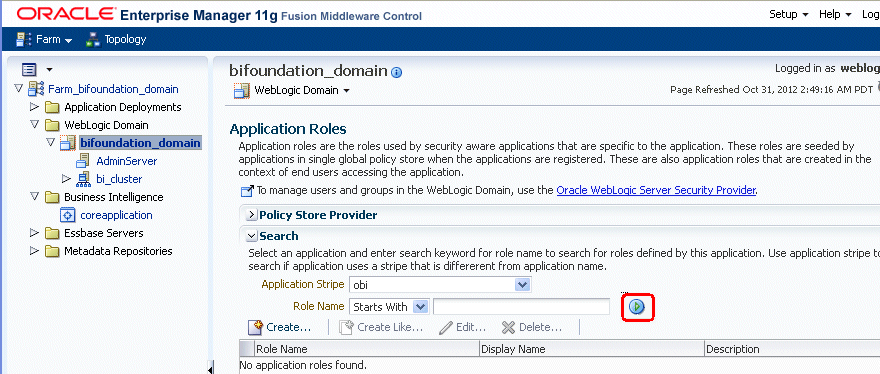Click the Application Deployments folder icon
The height and width of the screenshot is (374, 880).
coord(52,107)
